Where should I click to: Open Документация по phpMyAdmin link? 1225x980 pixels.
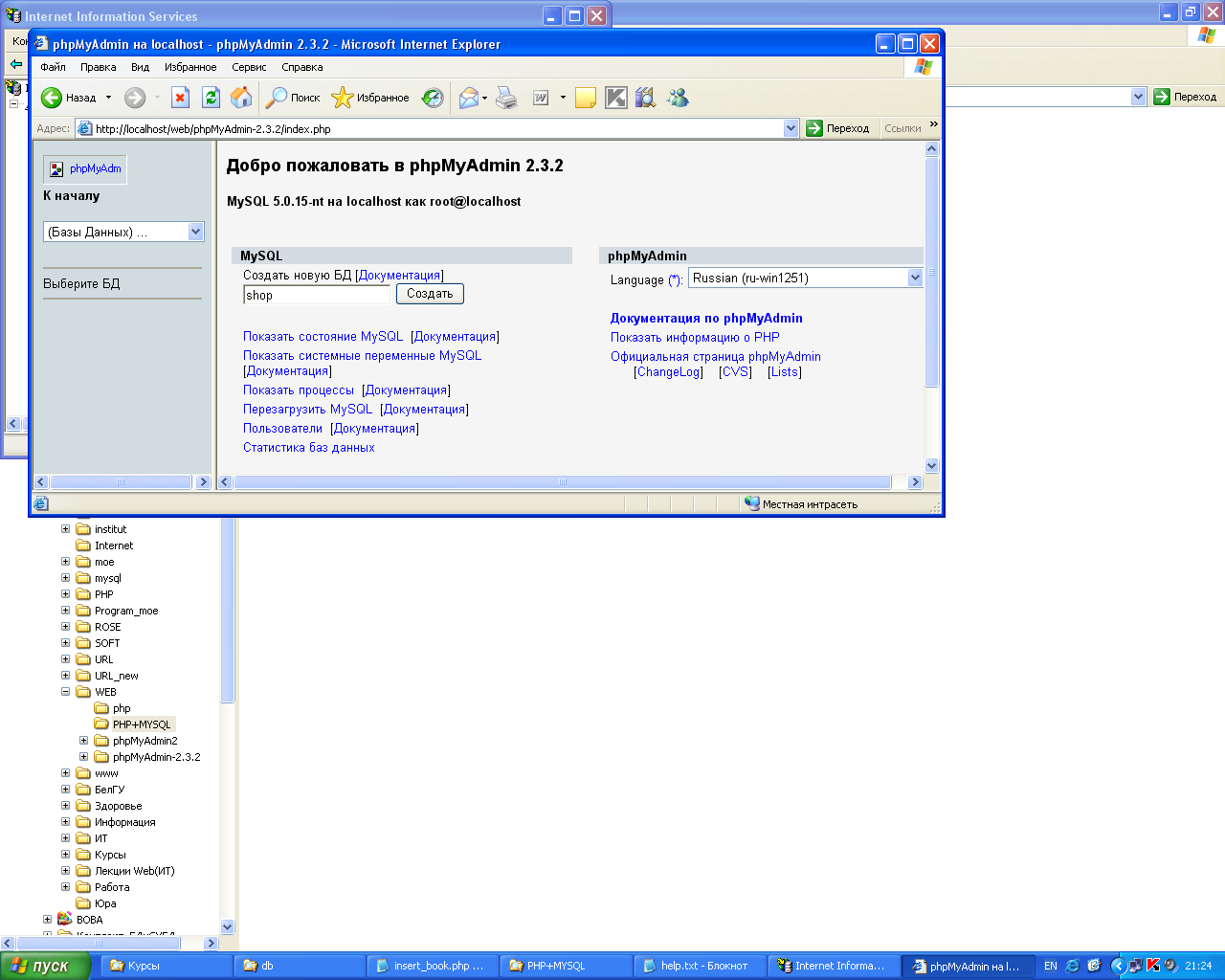(706, 319)
